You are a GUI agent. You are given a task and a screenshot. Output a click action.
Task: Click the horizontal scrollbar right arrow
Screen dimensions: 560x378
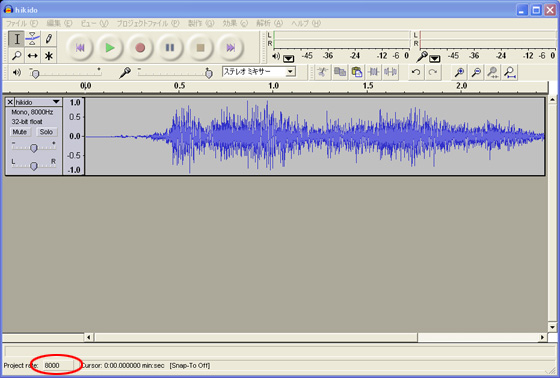click(542, 337)
